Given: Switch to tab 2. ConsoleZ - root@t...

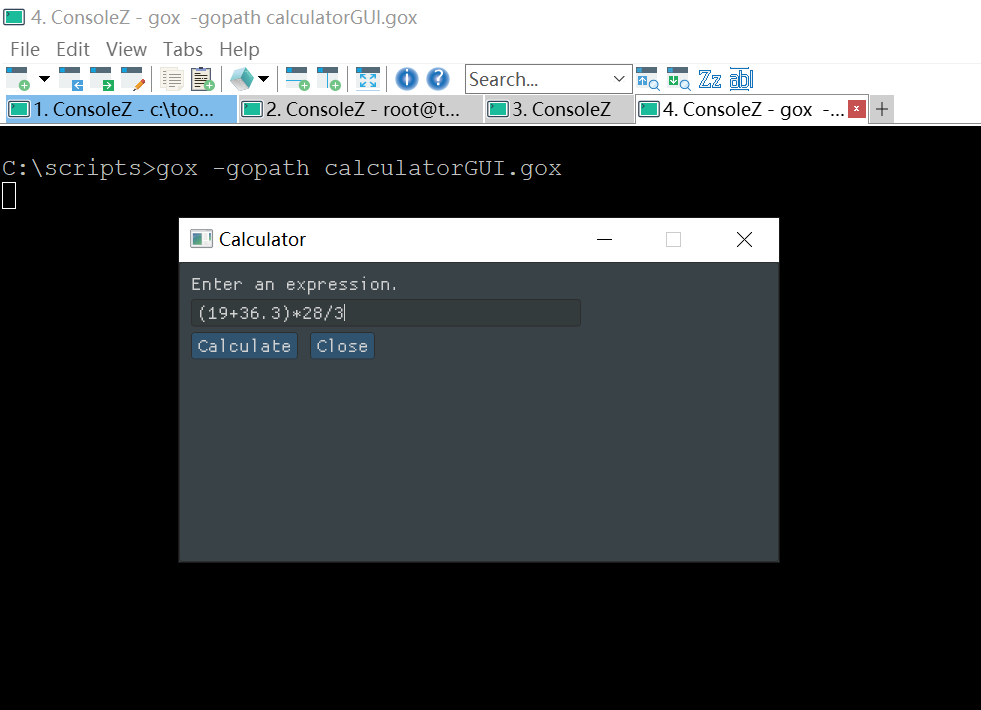Looking at the screenshot, I should 361,109.
